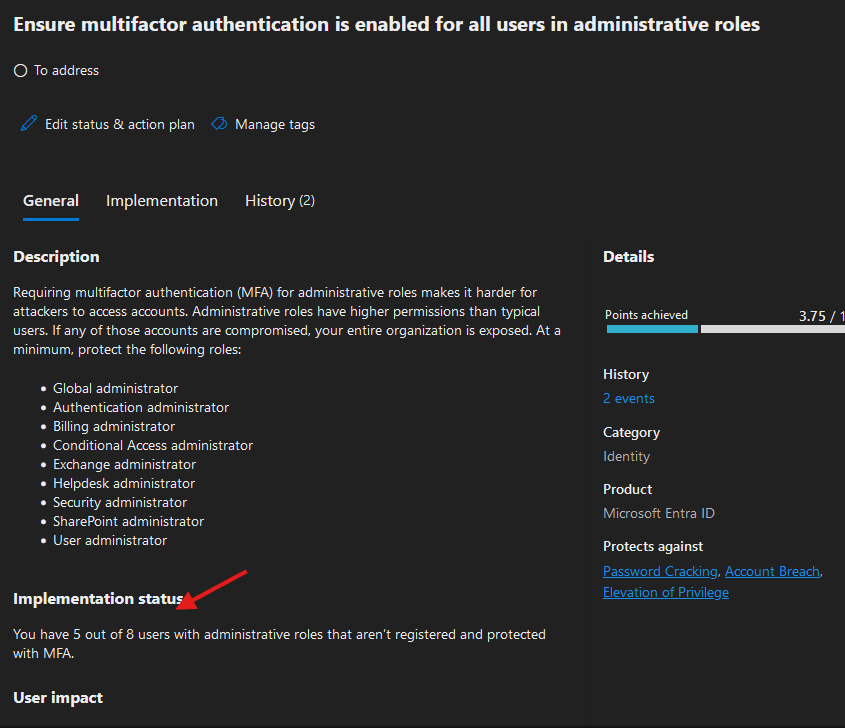
Task: Follow the Account Breach link
Action: pos(772,571)
